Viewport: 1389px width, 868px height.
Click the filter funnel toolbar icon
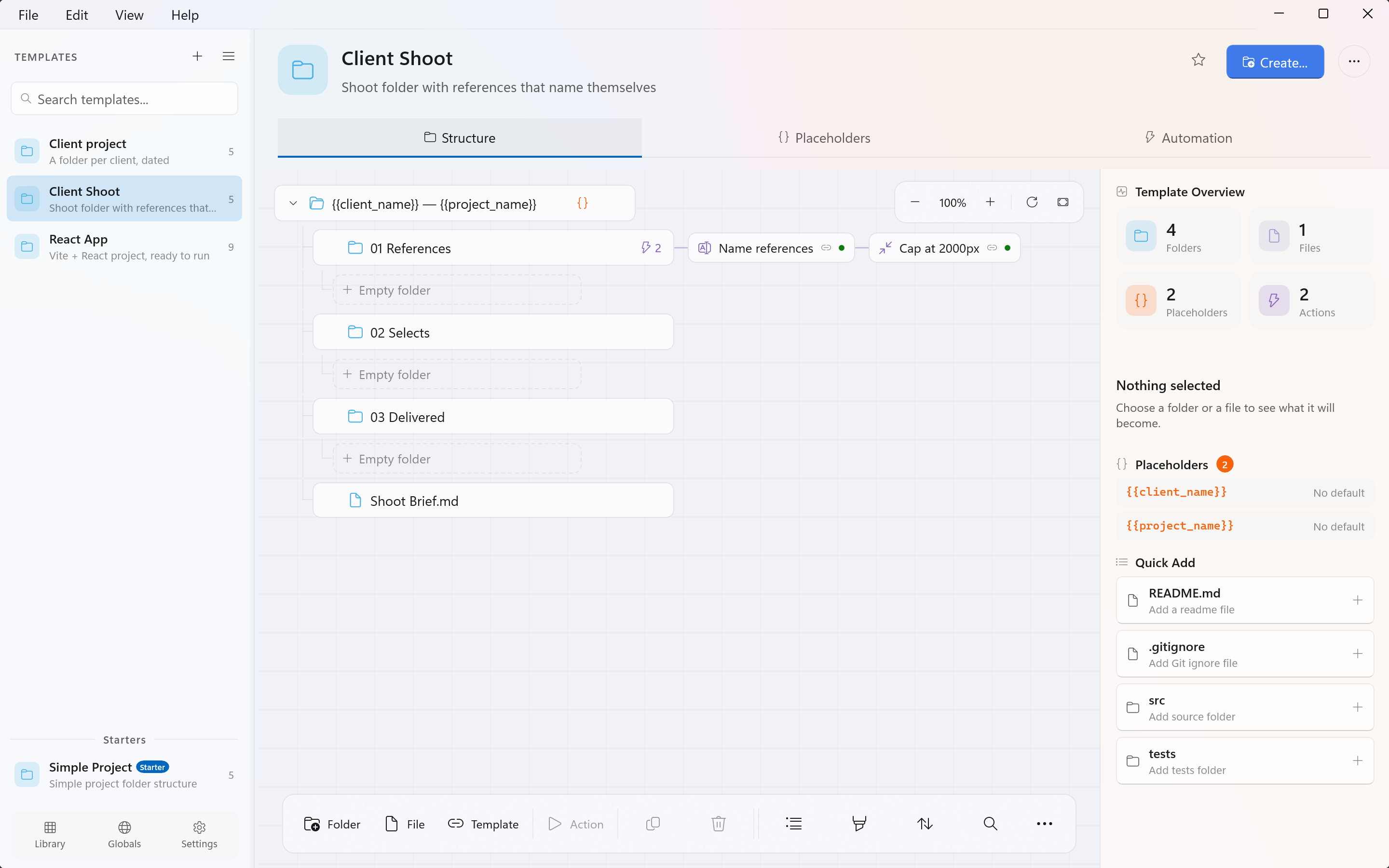pos(858,824)
